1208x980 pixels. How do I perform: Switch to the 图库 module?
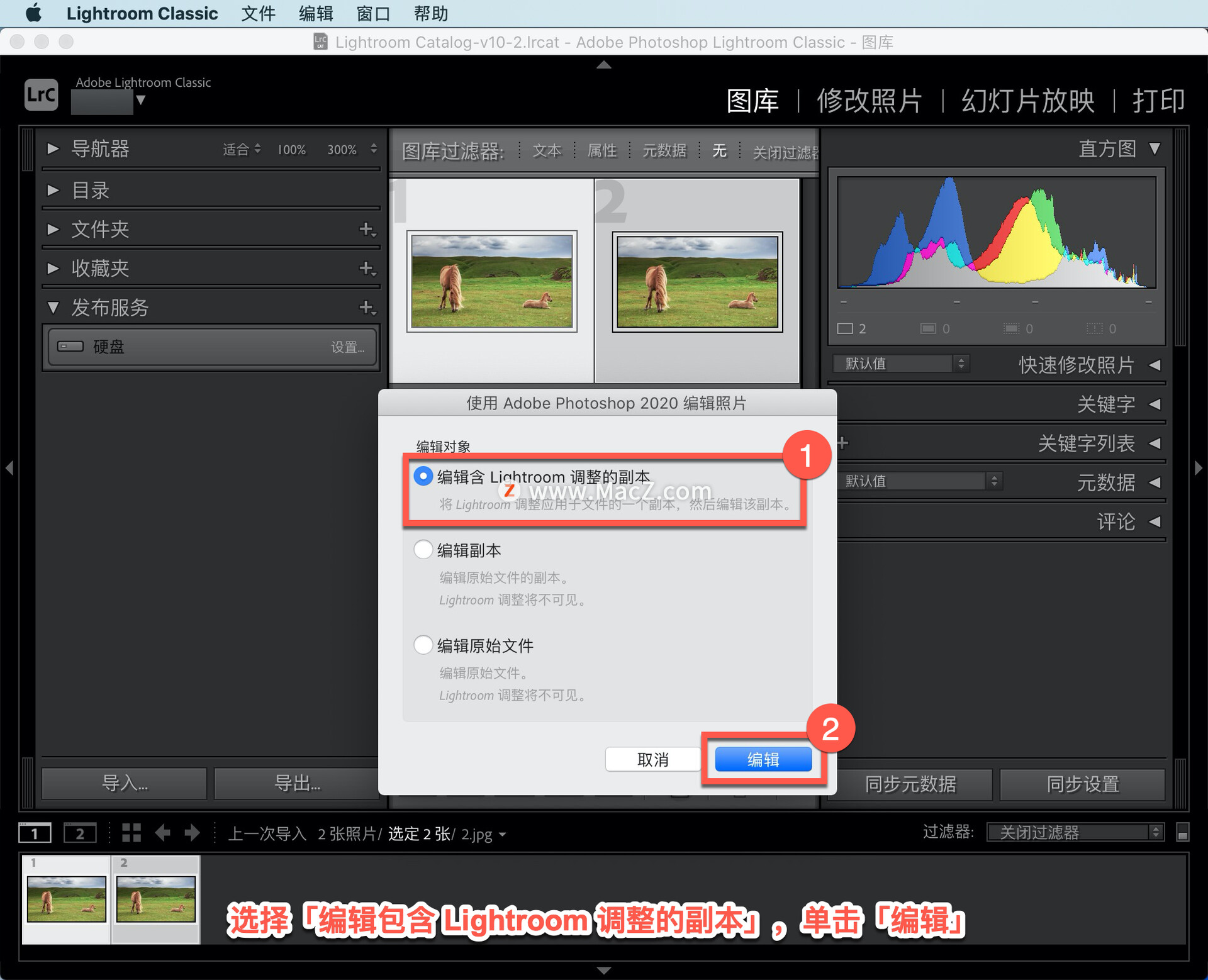point(752,101)
